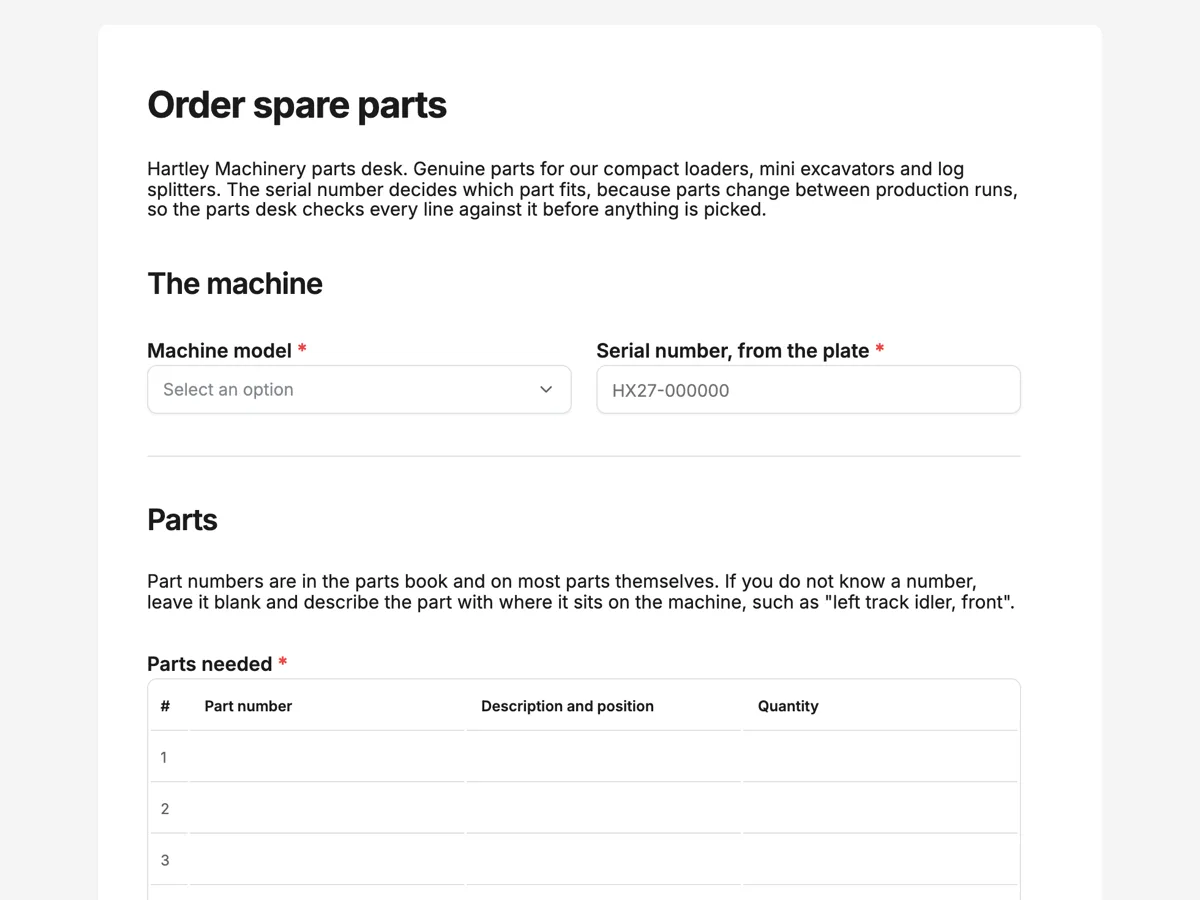The image size is (1200, 900).
Task: Click the "Order spare parts" heading
Action: (x=297, y=105)
